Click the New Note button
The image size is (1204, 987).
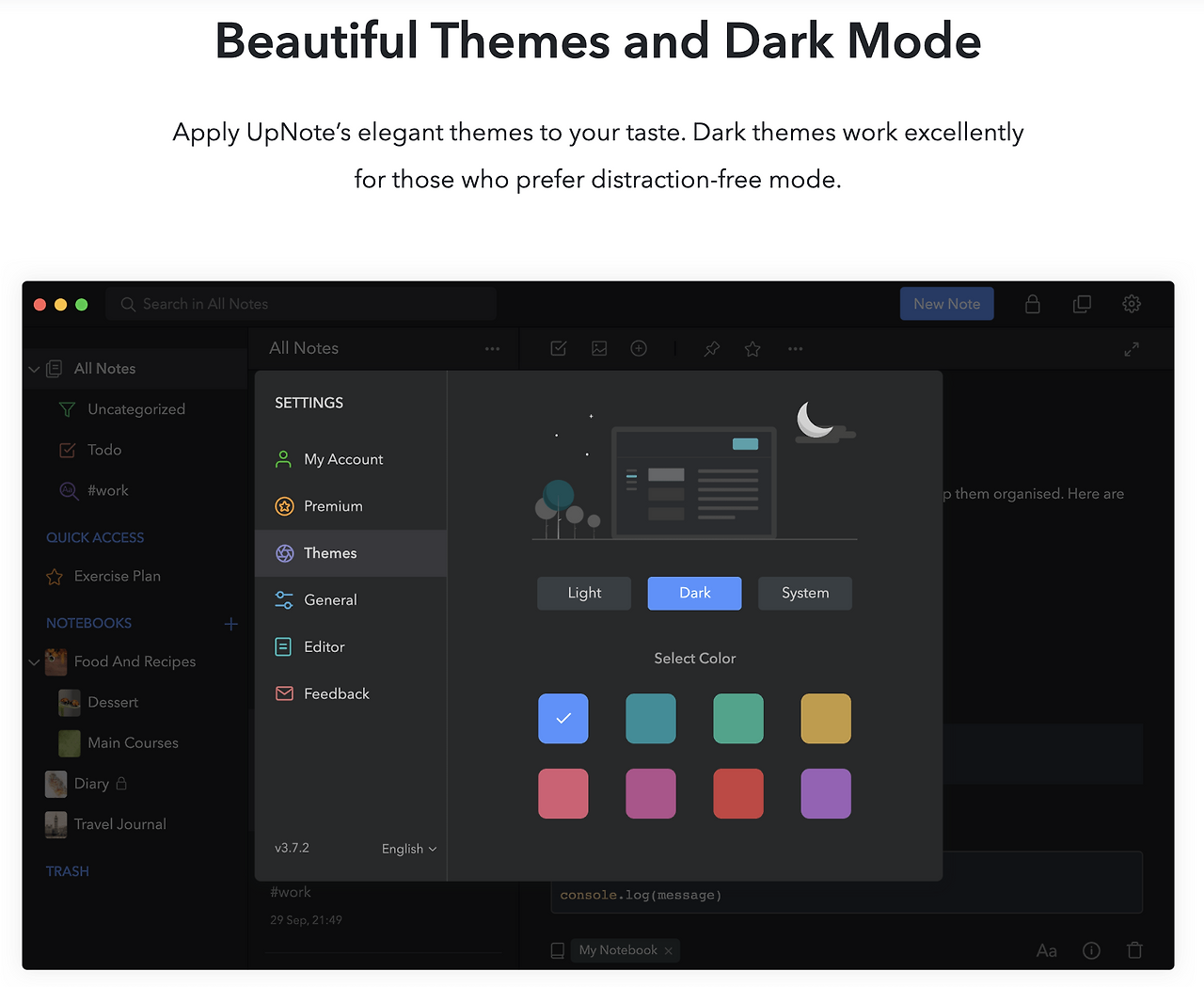pos(946,304)
